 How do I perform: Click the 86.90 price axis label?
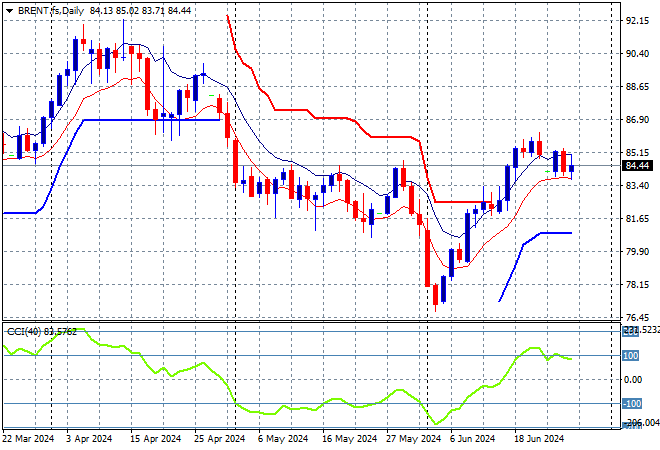[x=637, y=120]
